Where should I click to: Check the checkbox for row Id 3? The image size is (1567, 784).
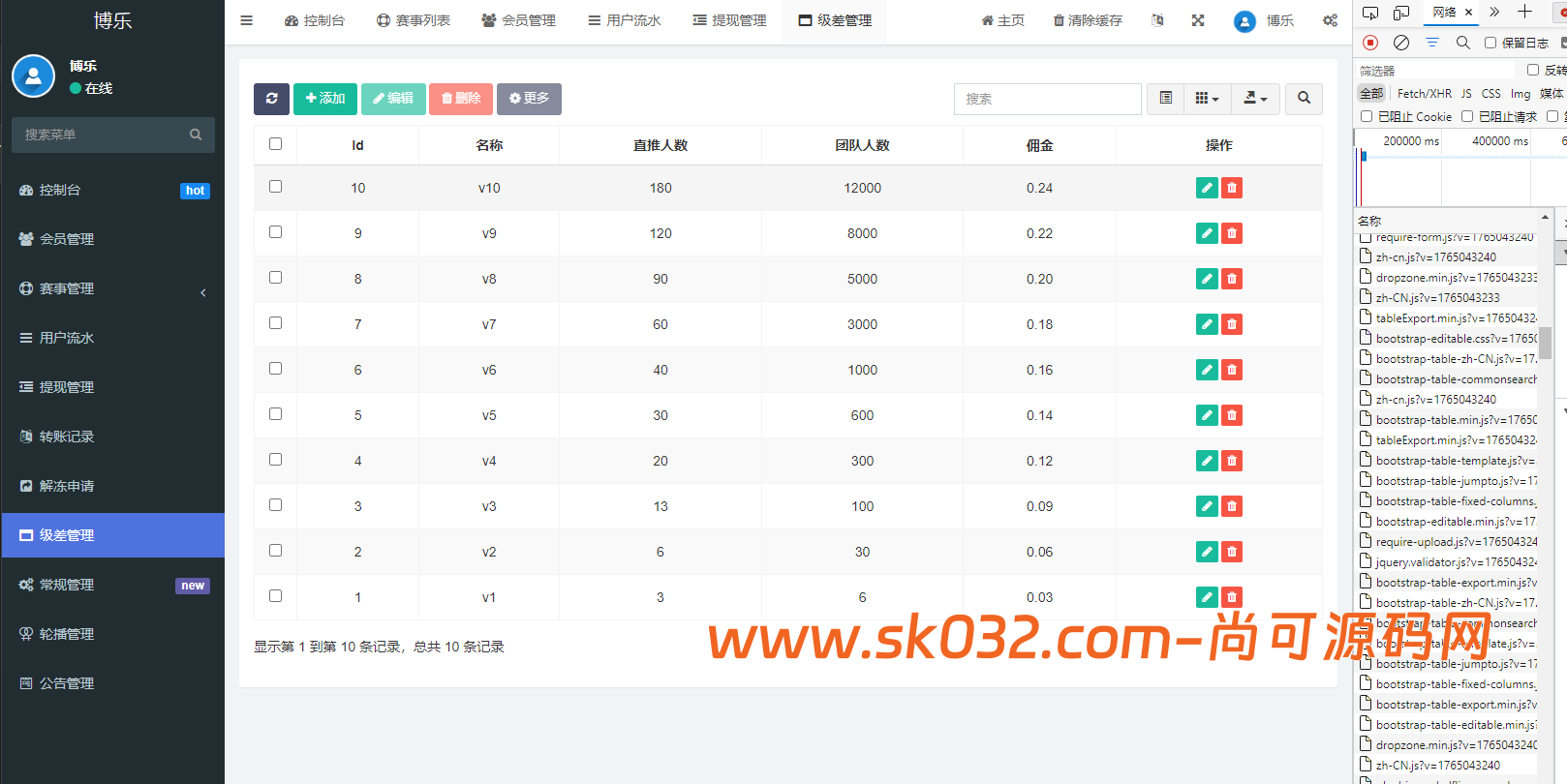(276, 505)
